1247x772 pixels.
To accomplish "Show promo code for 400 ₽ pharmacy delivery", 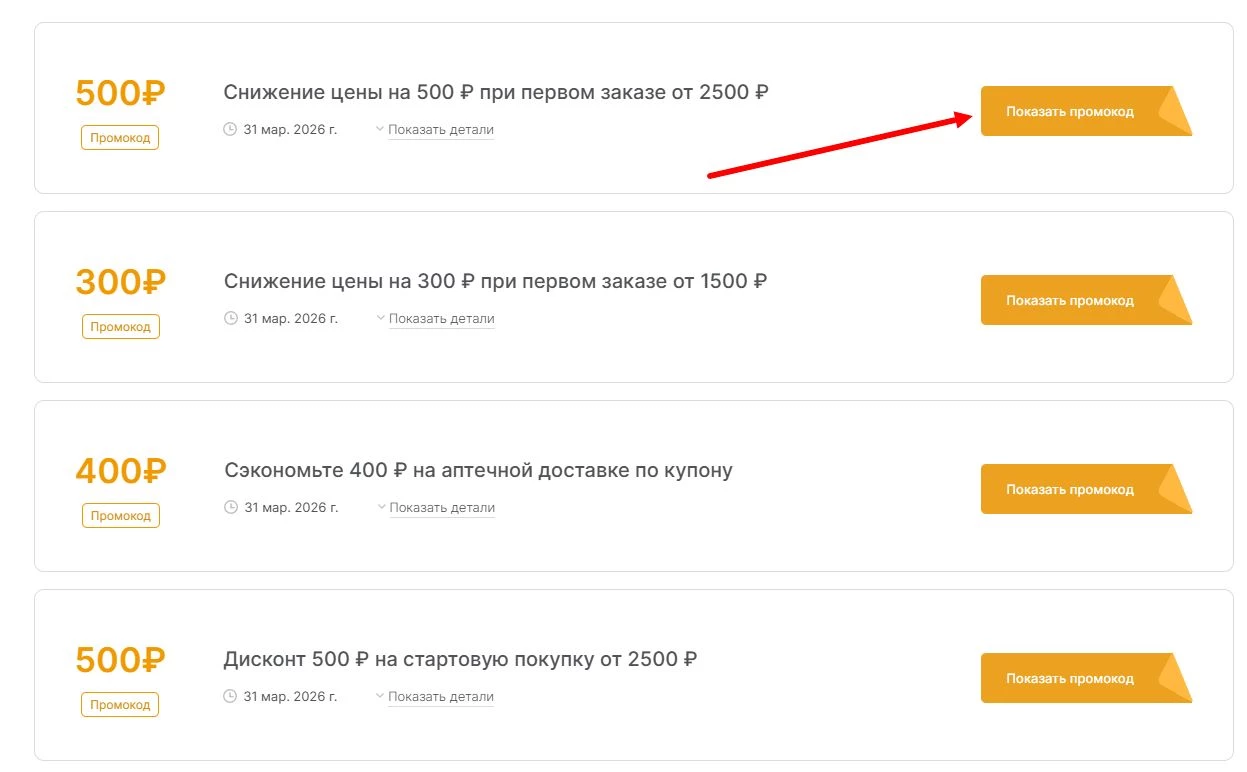I will coord(1070,489).
